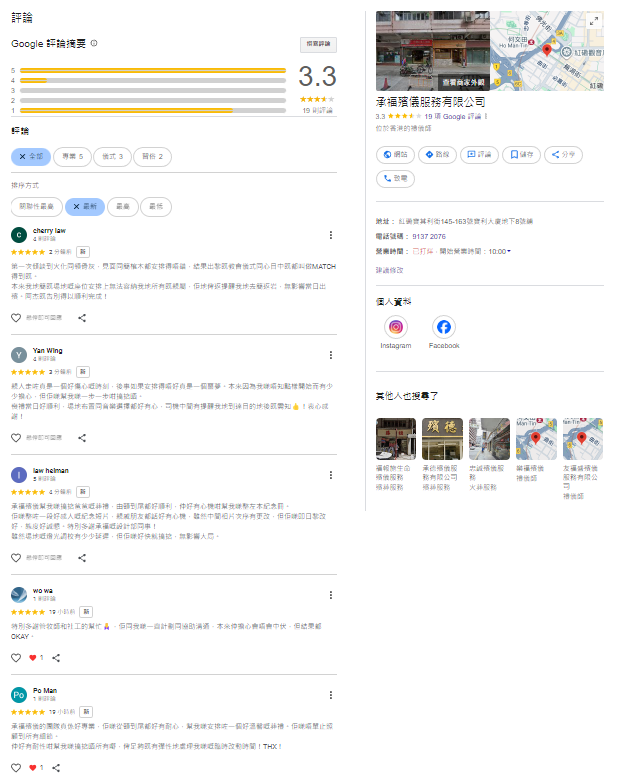
Task: Filter reviews by 習俗 2 chip
Action: pyautogui.click(x=153, y=157)
